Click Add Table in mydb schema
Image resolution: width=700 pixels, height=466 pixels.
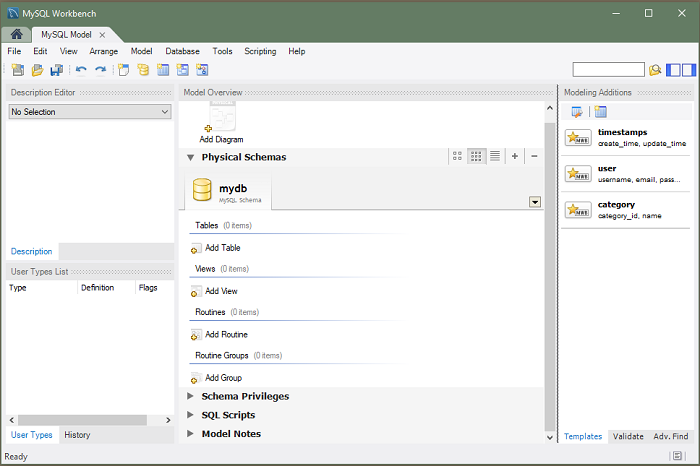coord(221,248)
